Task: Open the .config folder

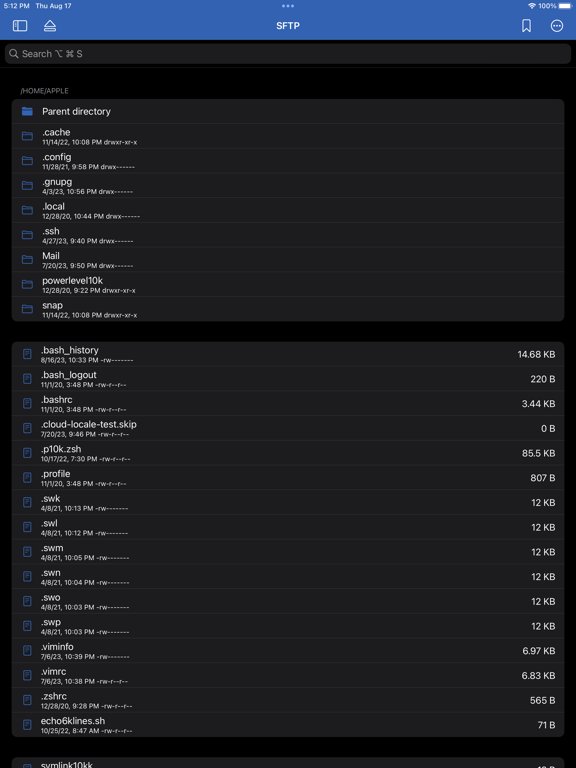Action: click(288, 161)
